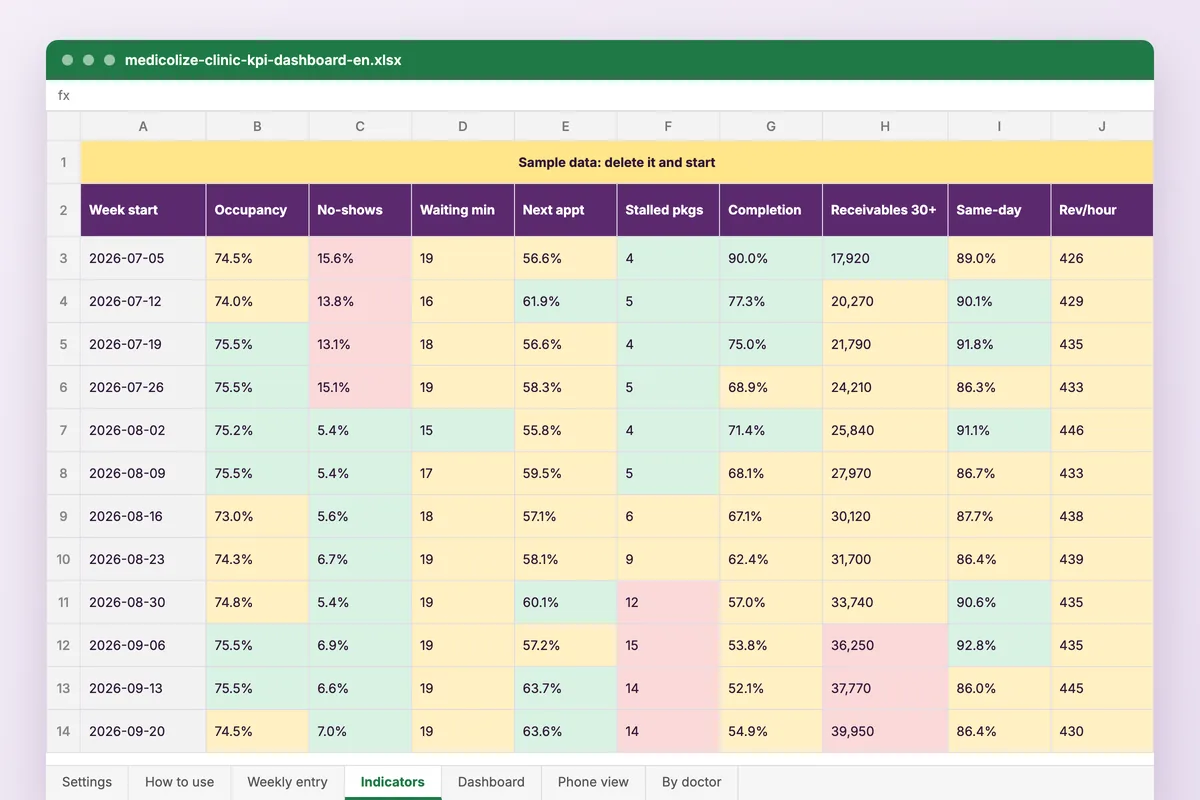Screen dimensions: 1200x800
Task: Select the date cell 2026-09-20
Action: pos(143,731)
